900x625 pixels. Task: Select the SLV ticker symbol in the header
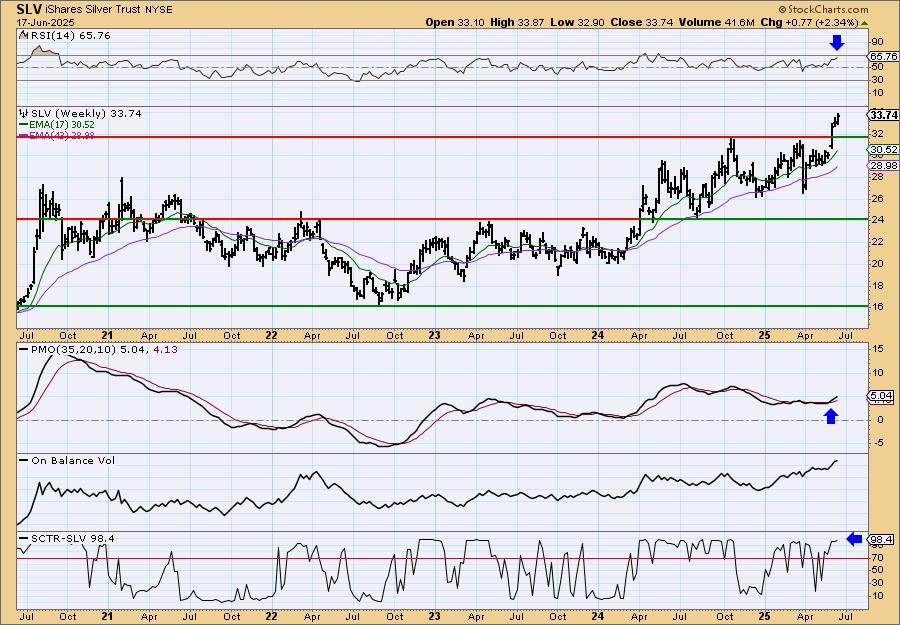tap(28, 9)
